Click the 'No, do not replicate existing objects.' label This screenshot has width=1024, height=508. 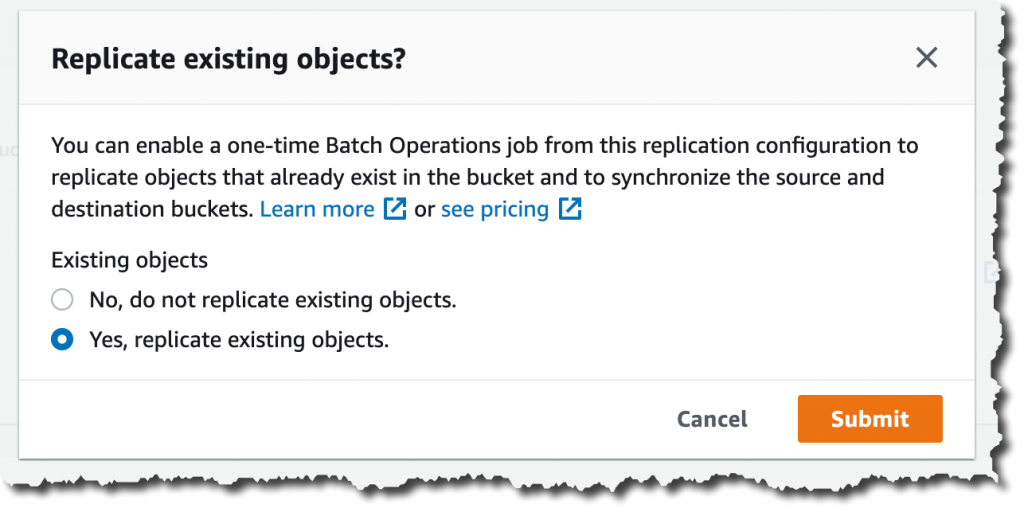272,300
